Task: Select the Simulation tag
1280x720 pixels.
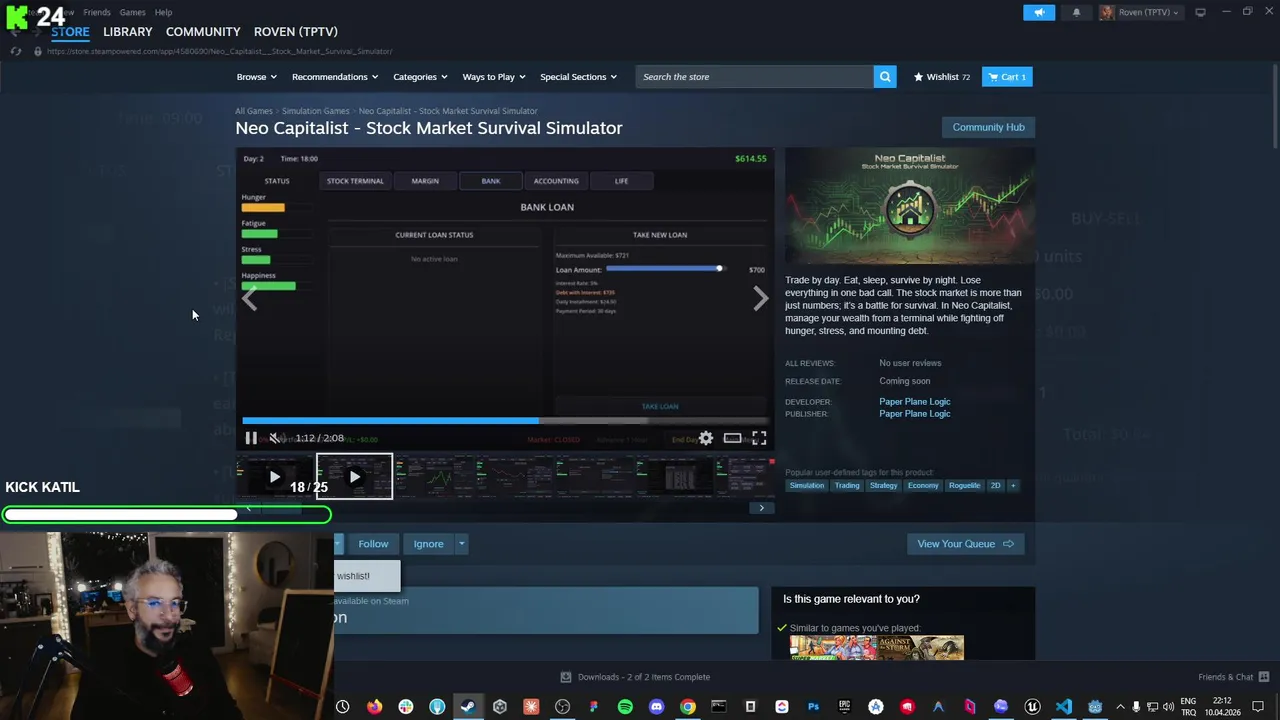Action: 806,486
